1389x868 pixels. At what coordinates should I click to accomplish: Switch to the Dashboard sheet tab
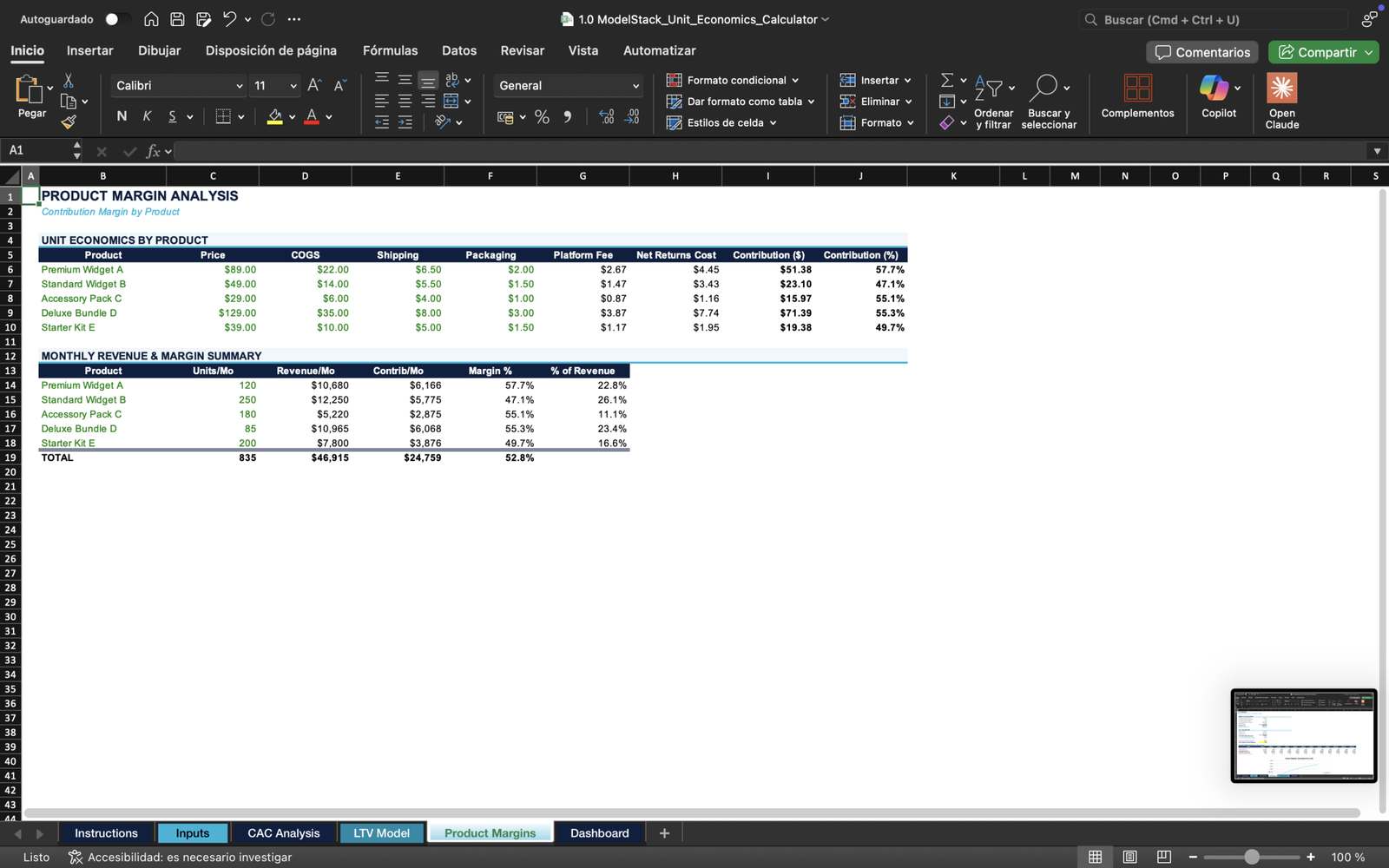click(599, 833)
